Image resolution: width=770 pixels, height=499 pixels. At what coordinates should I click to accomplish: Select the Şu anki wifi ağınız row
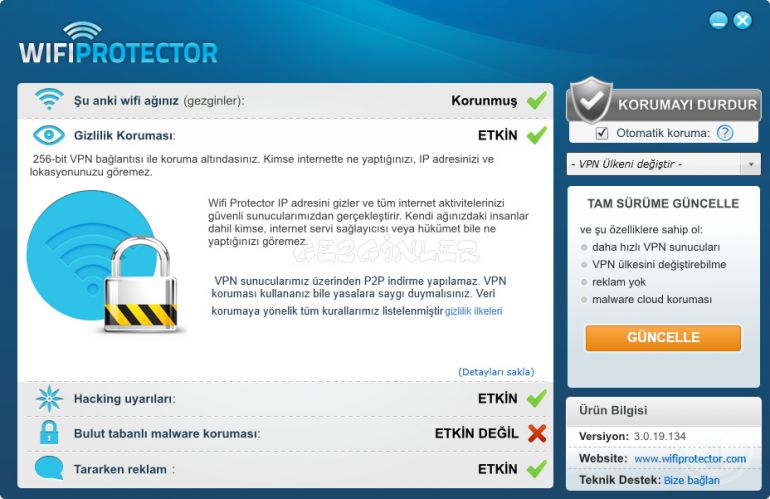(x=285, y=101)
